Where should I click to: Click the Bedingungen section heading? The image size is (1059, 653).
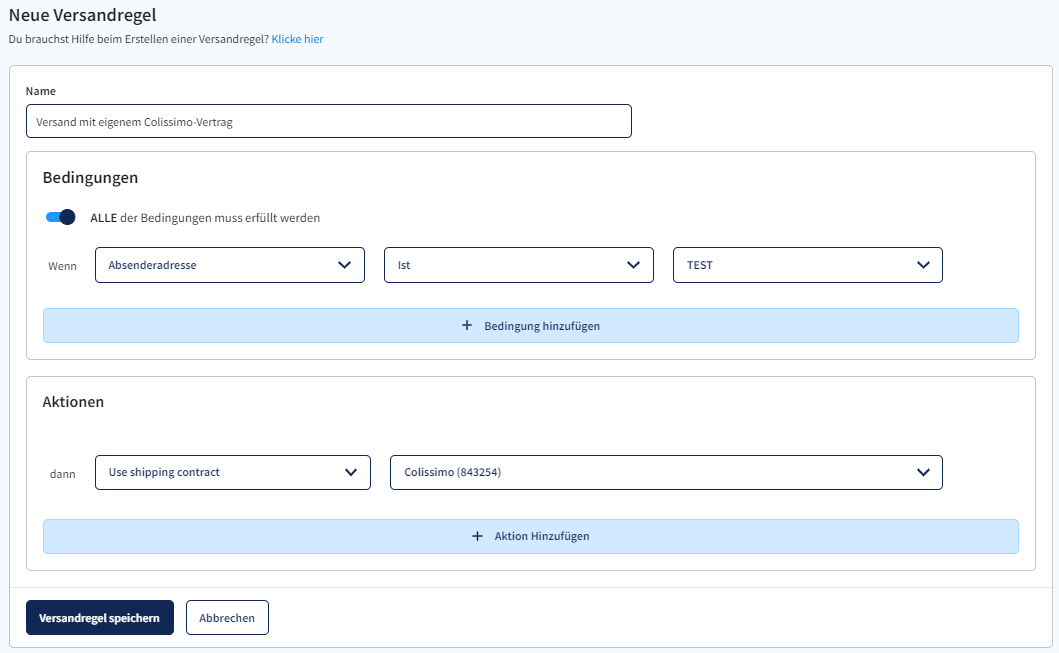coord(91,178)
